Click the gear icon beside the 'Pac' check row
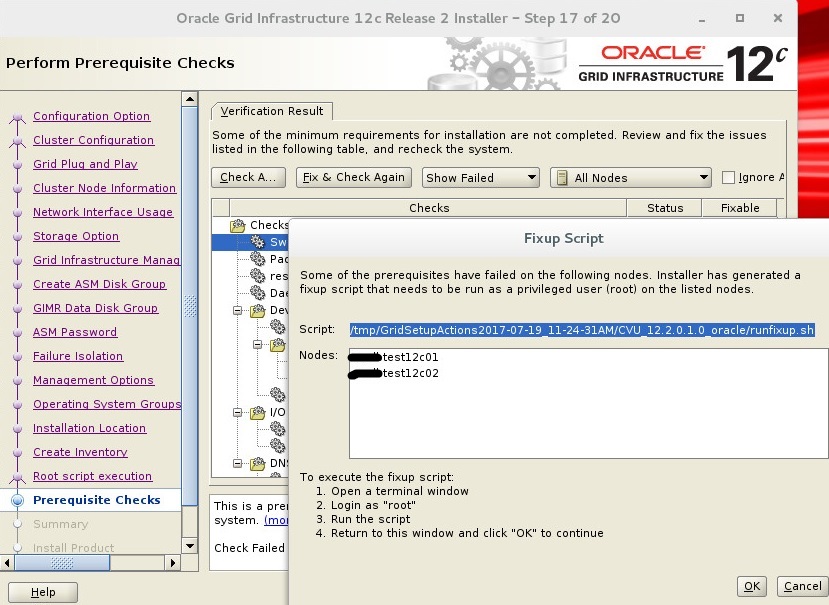The height and width of the screenshot is (605, 829). coord(257,259)
